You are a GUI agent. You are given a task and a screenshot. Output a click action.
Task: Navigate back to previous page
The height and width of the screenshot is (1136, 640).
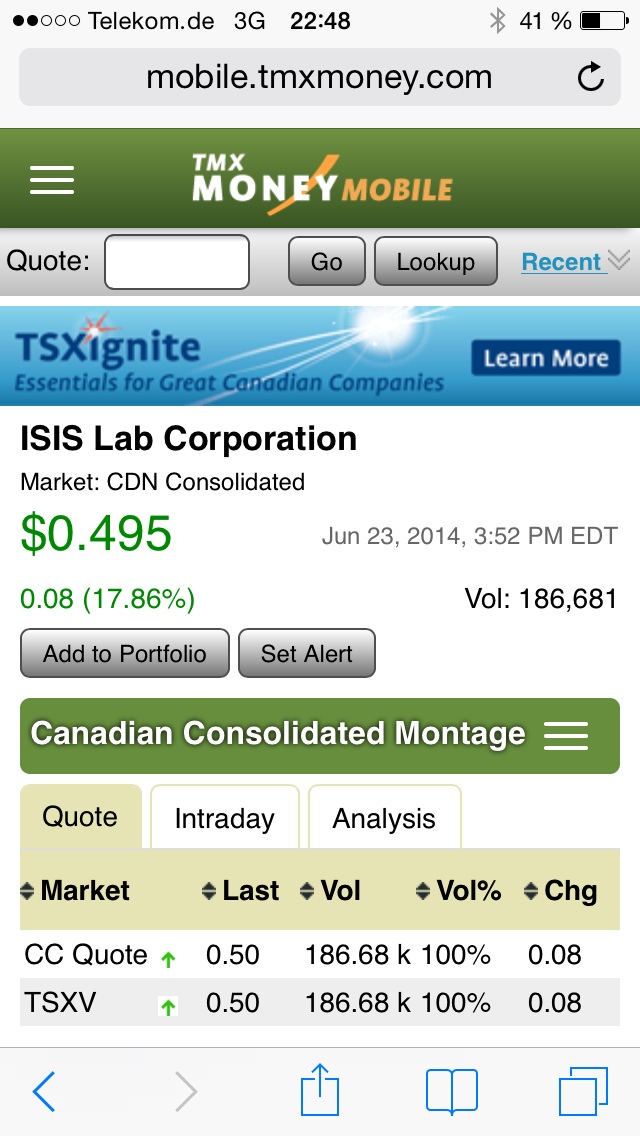click(43, 1090)
